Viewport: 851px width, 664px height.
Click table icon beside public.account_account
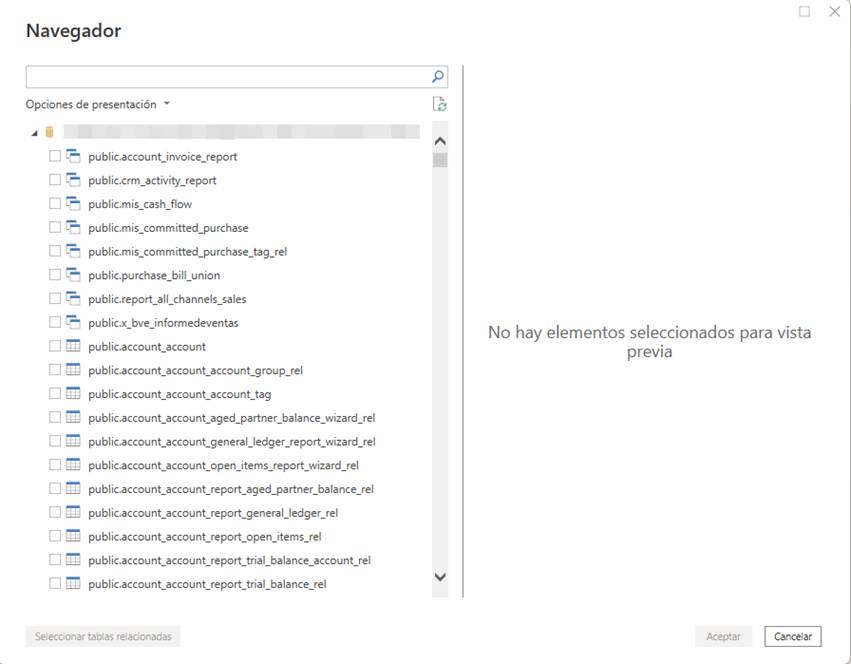(73, 346)
